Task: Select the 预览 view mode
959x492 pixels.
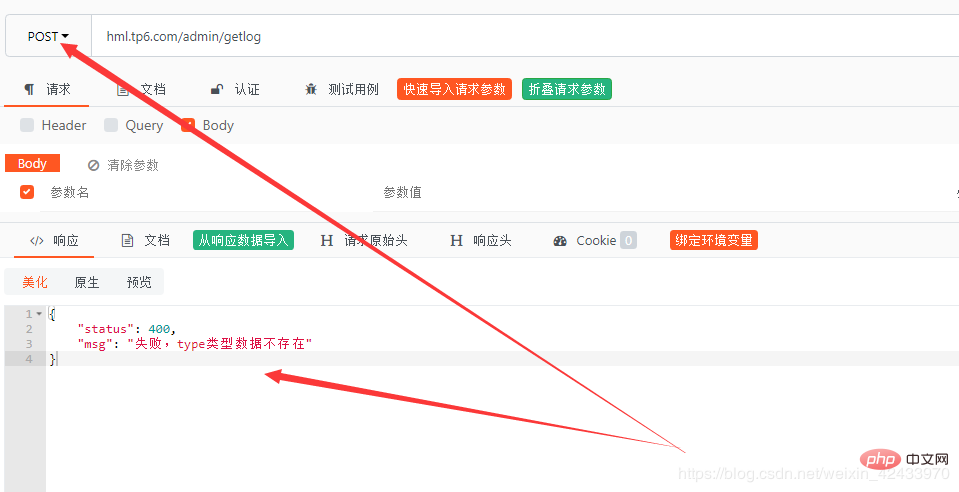Action: 139,282
